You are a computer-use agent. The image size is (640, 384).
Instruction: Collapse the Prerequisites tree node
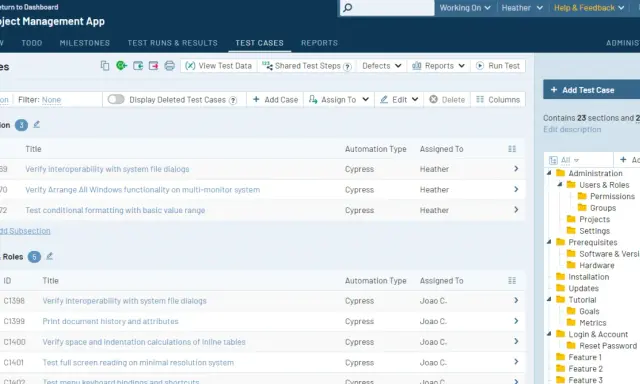pos(549,242)
